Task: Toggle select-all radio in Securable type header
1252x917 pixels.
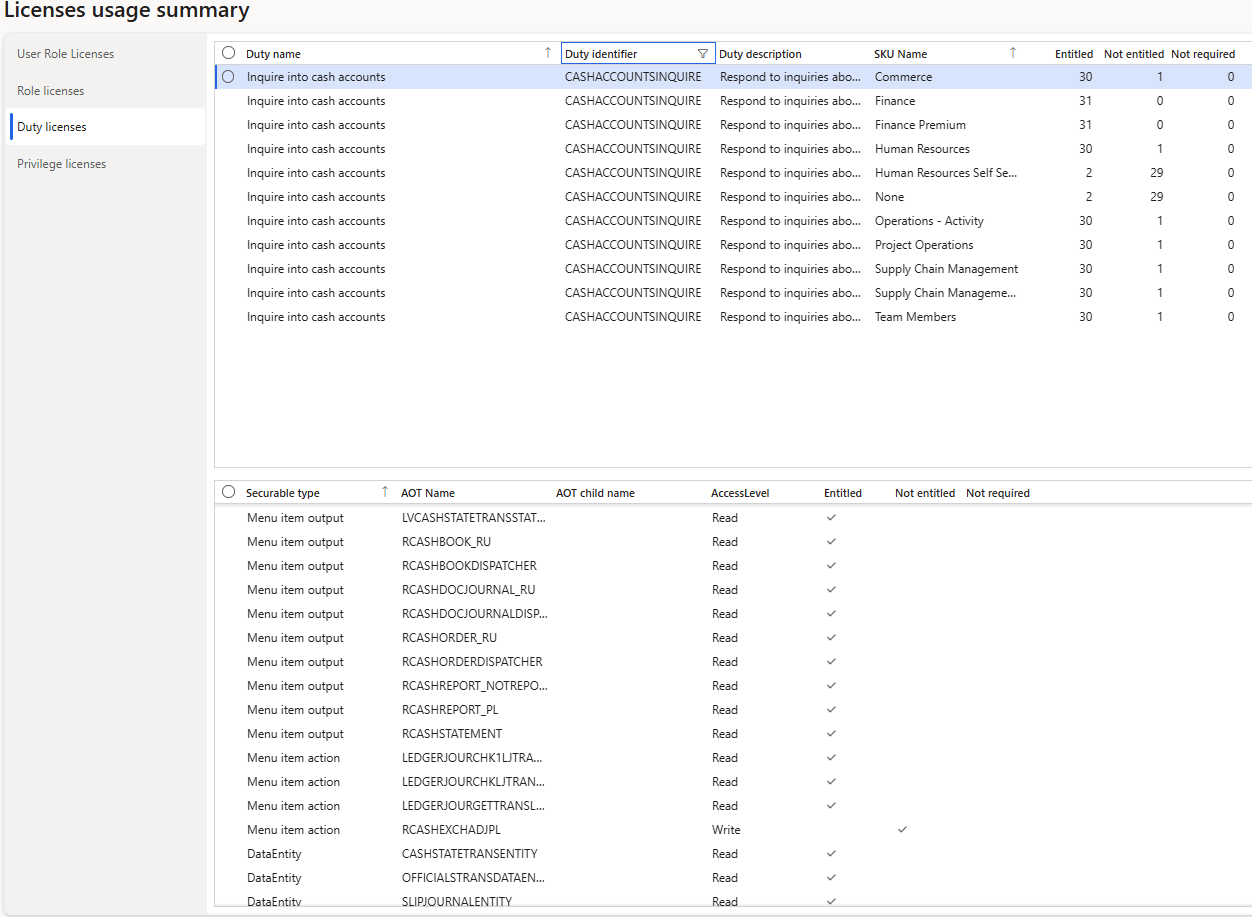Action: 229,493
